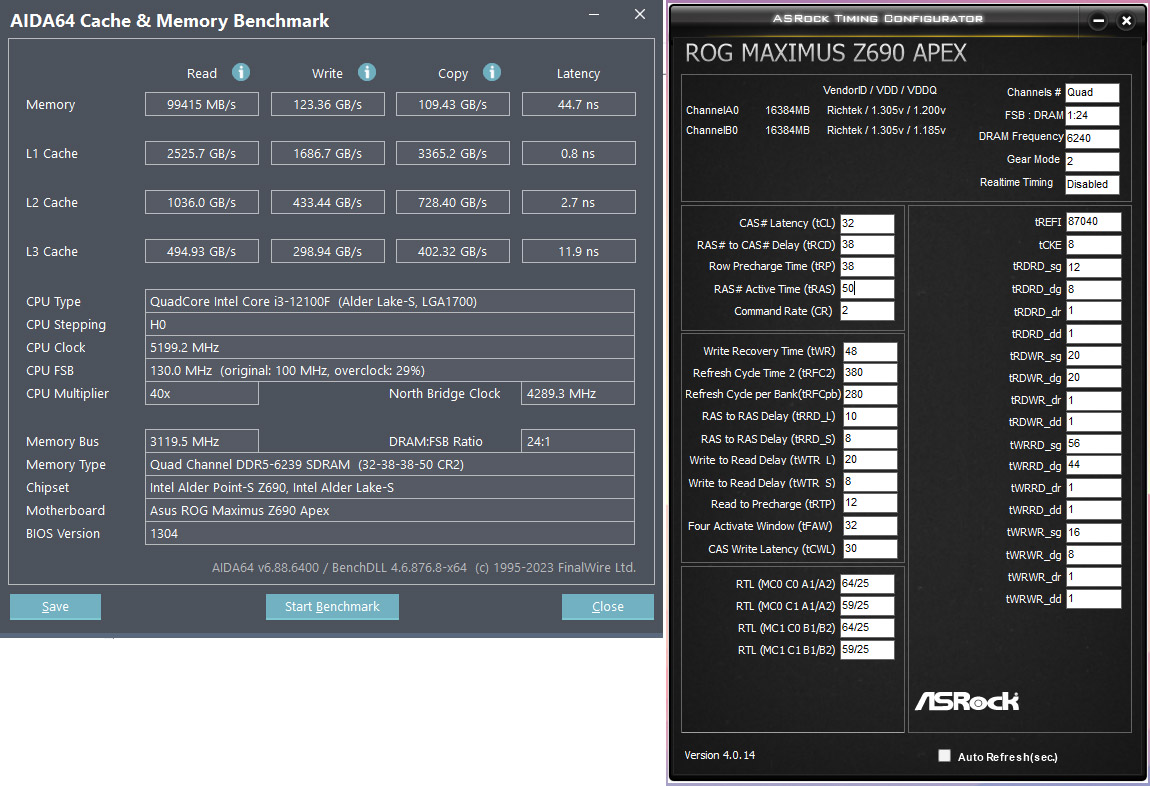Click the CAS Write Latency (tCWL) field
1150x786 pixels.
click(870, 548)
